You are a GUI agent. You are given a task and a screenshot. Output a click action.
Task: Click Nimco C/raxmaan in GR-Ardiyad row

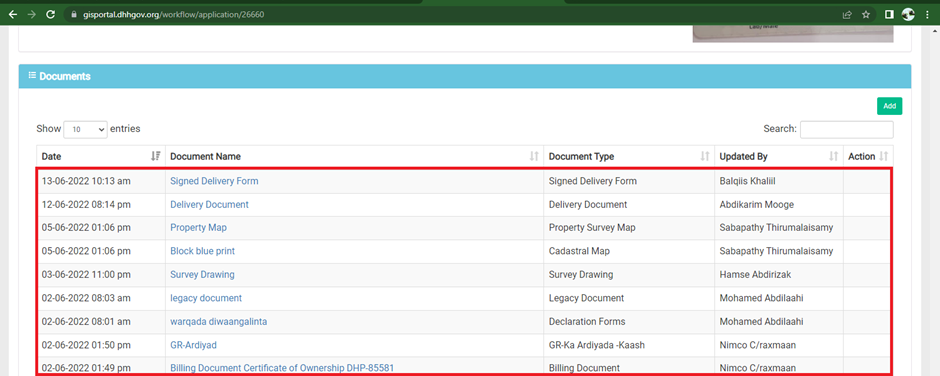(758, 345)
